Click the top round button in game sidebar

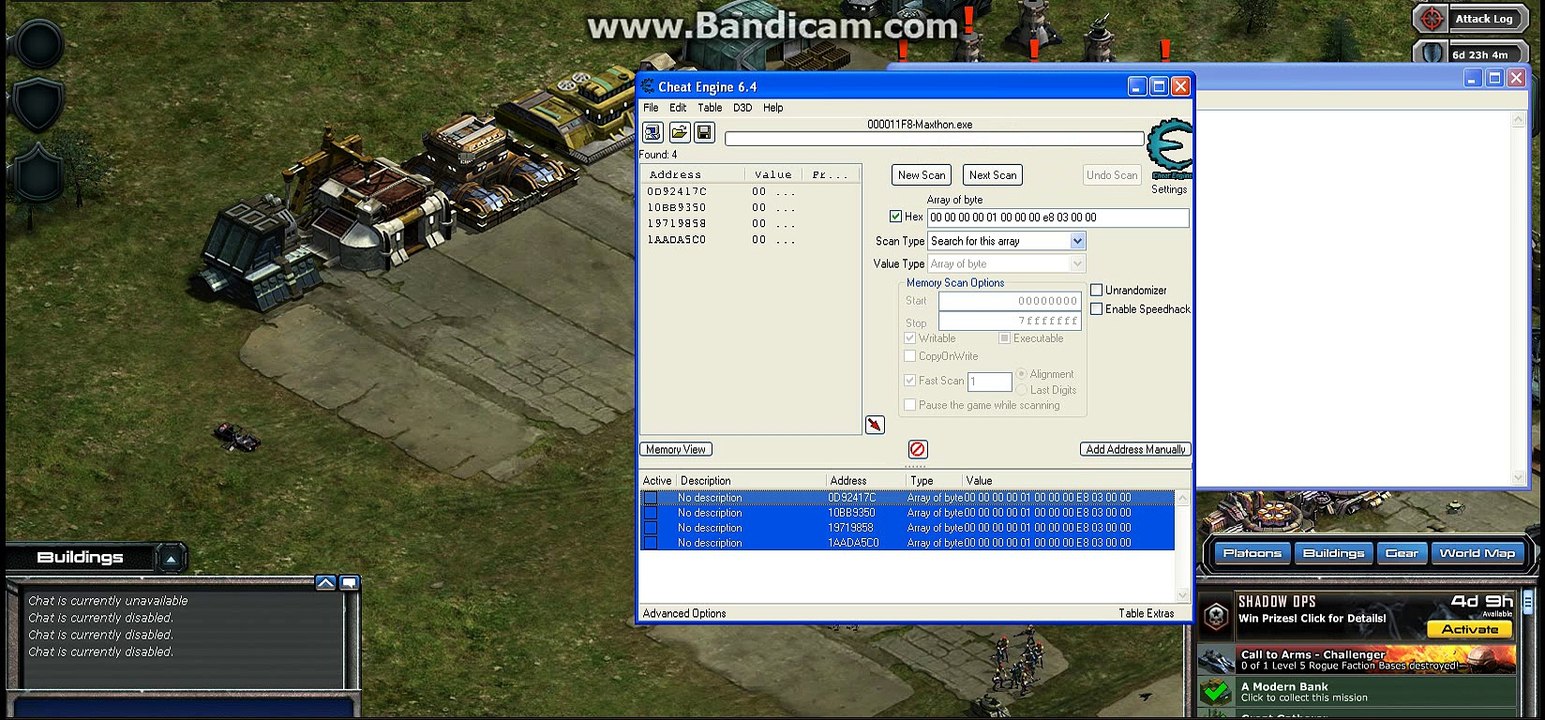click(37, 43)
